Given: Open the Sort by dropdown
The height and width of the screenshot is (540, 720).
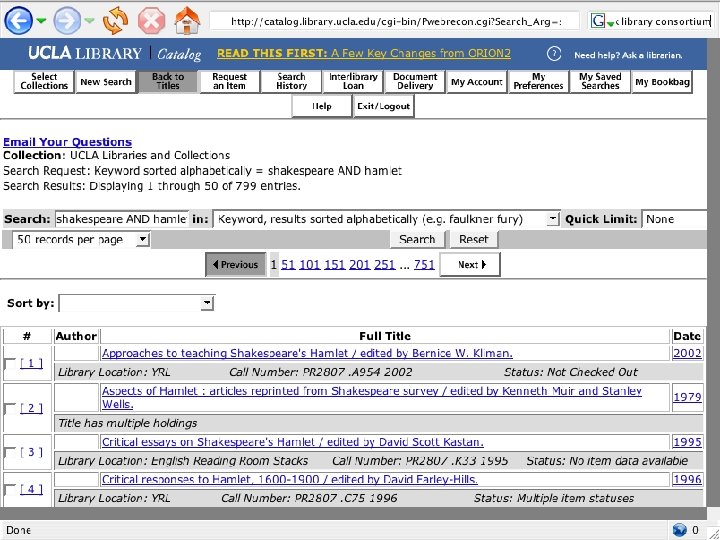Looking at the screenshot, I should (137, 303).
